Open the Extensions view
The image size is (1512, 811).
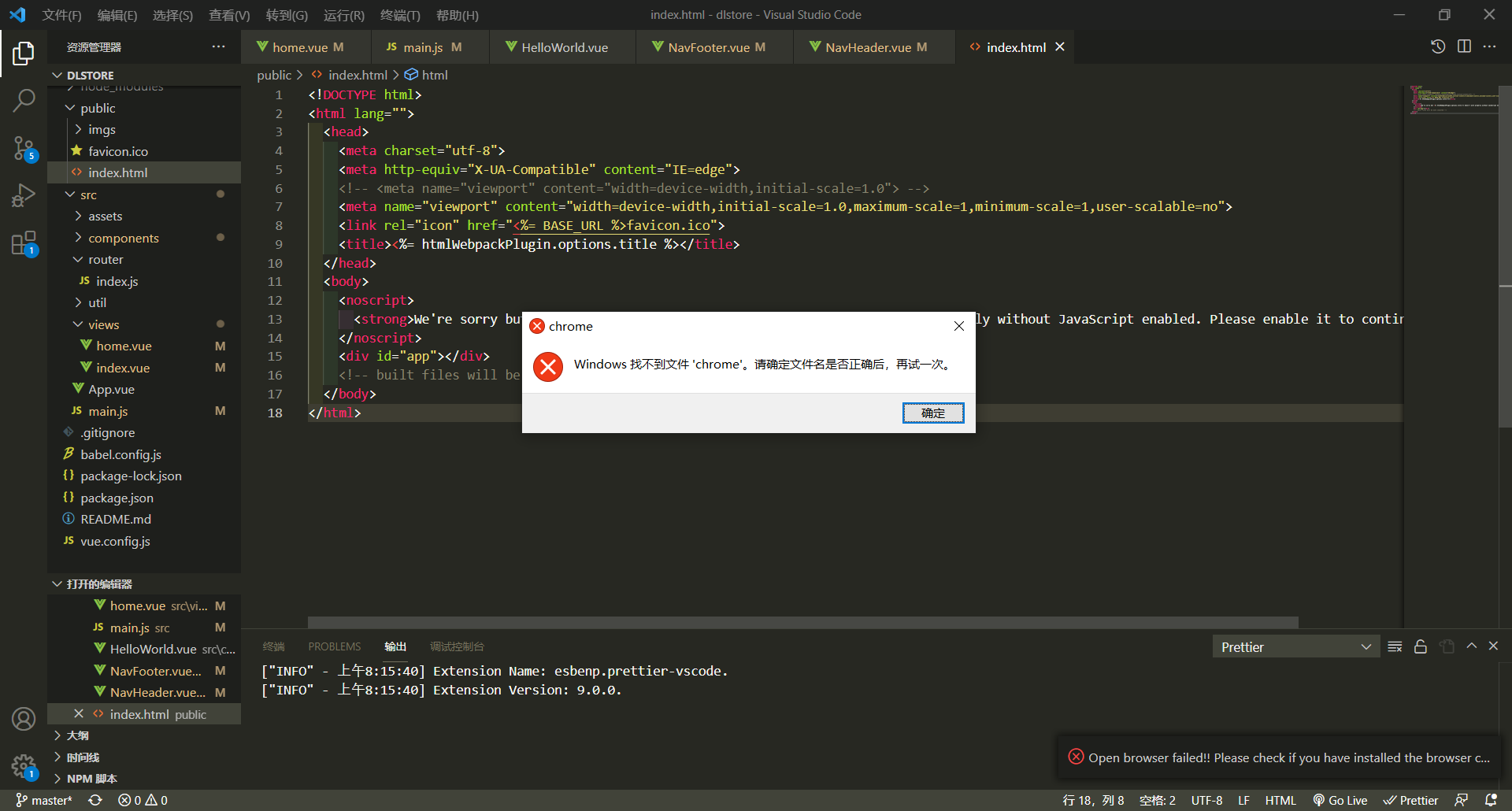(24, 243)
